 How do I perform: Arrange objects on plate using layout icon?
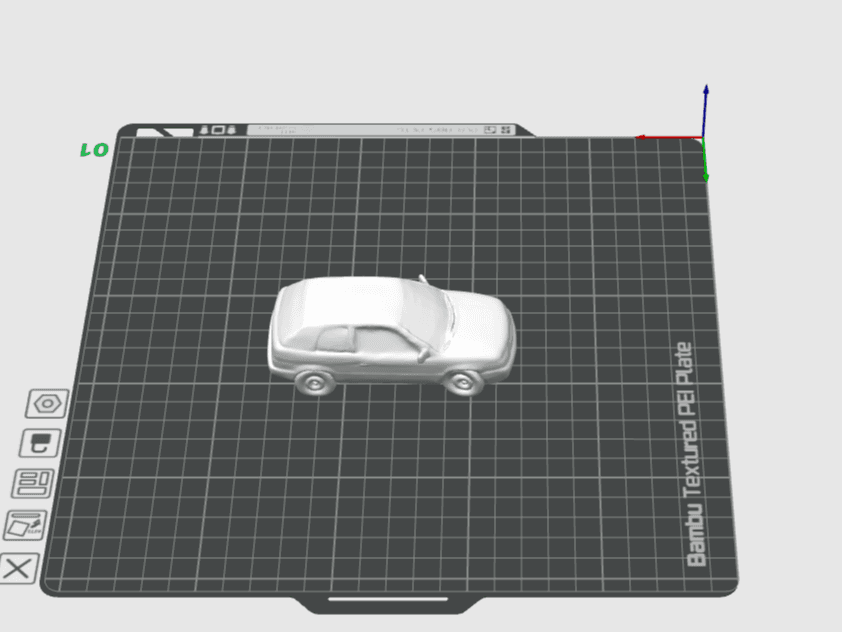coord(33,483)
